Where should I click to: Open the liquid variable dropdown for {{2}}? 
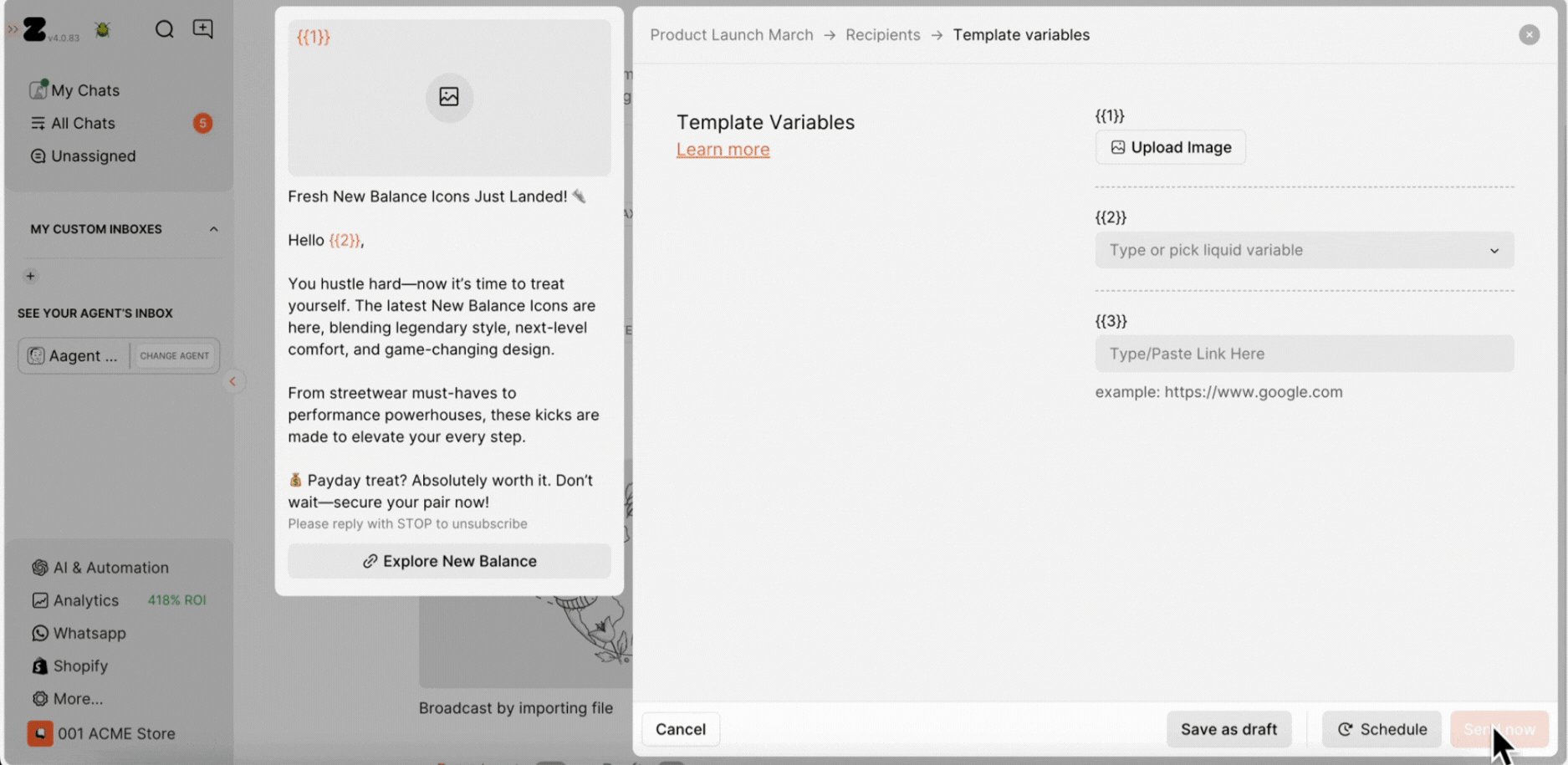(x=1305, y=250)
